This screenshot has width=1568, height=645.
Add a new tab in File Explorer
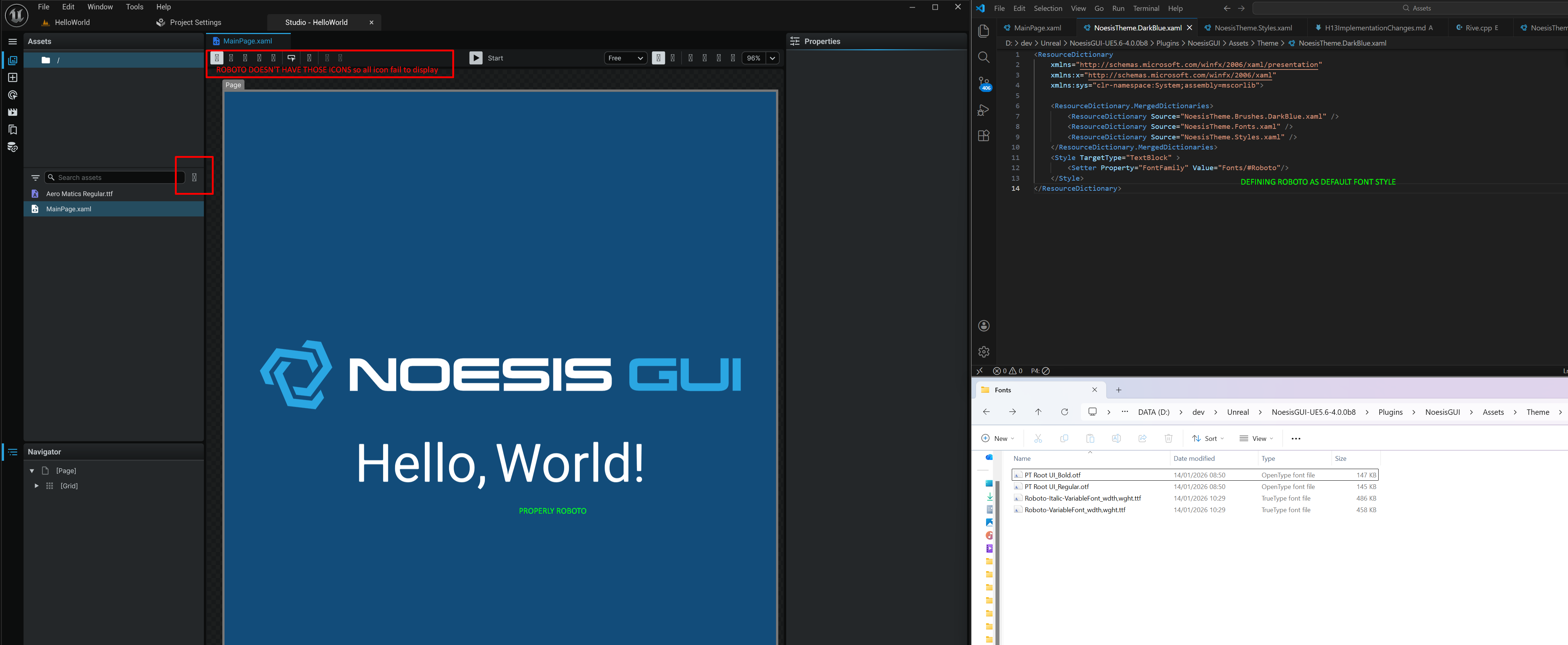[1118, 390]
